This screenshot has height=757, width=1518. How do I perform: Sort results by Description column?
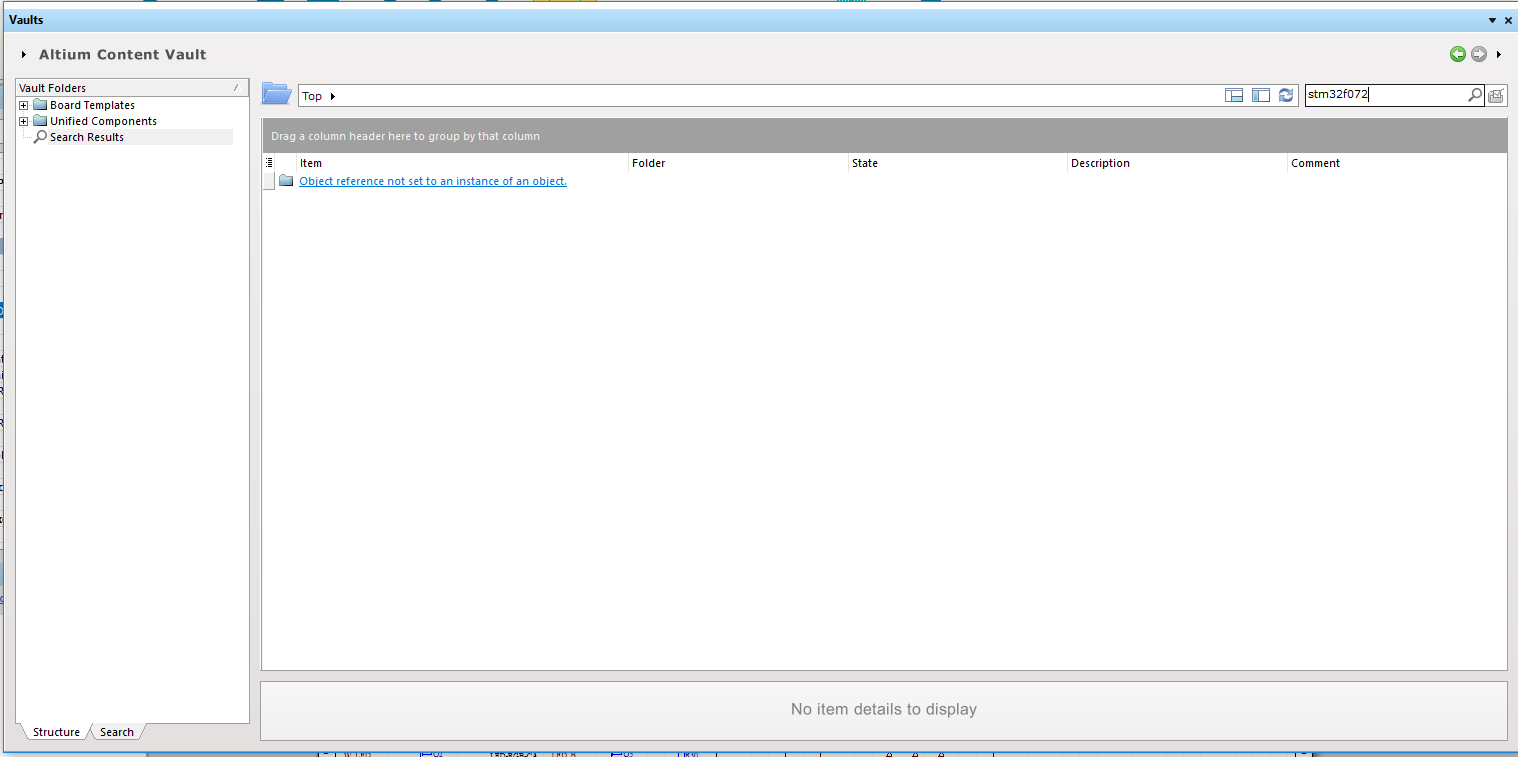pyautogui.click(x=1178, y=163)
